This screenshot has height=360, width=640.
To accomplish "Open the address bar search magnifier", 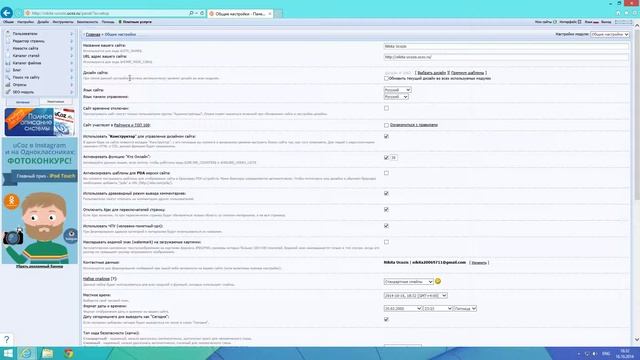I will tap(191, 13).
